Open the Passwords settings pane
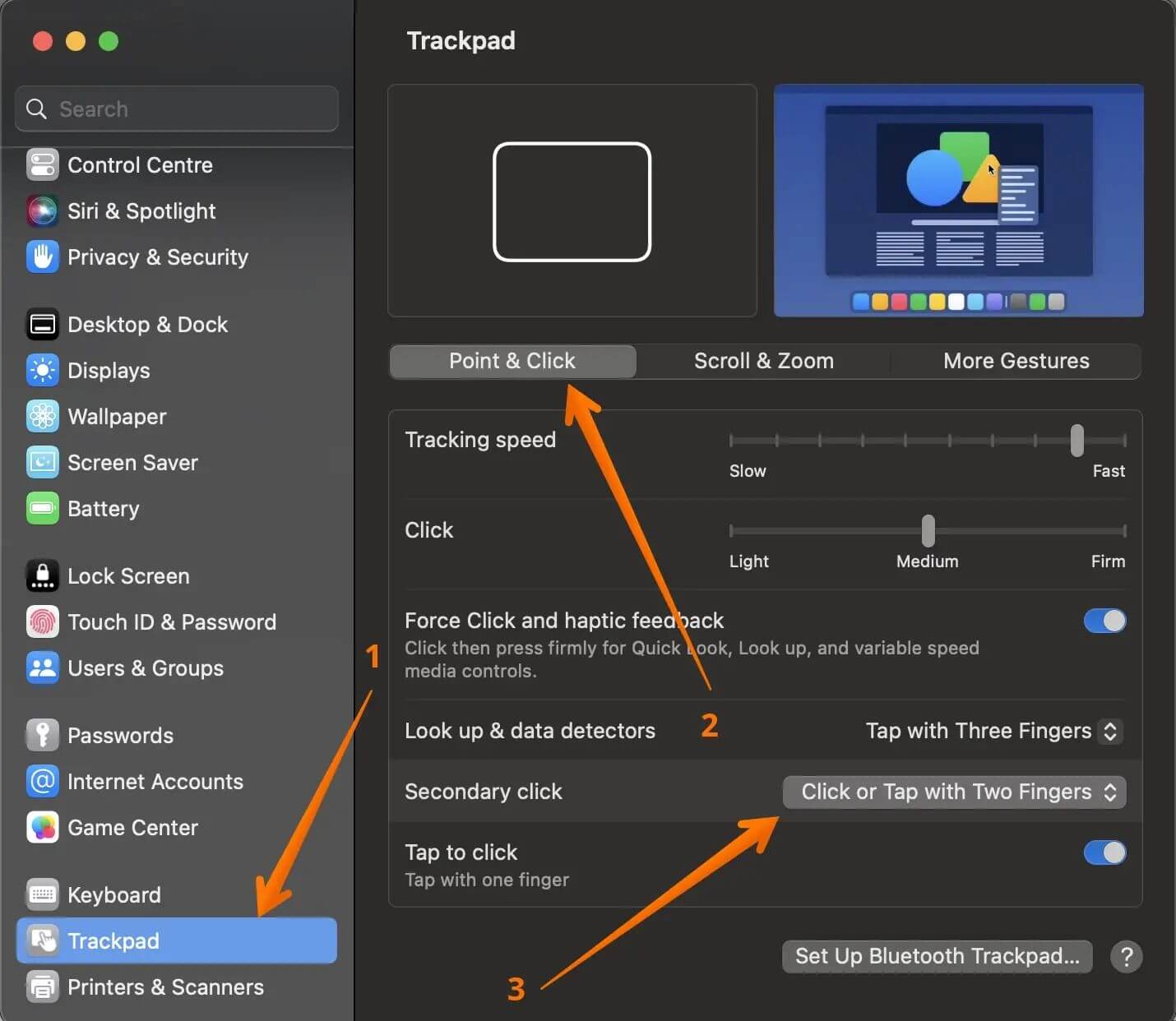Screen dimensions: 1176x1021 pos(121,735)
